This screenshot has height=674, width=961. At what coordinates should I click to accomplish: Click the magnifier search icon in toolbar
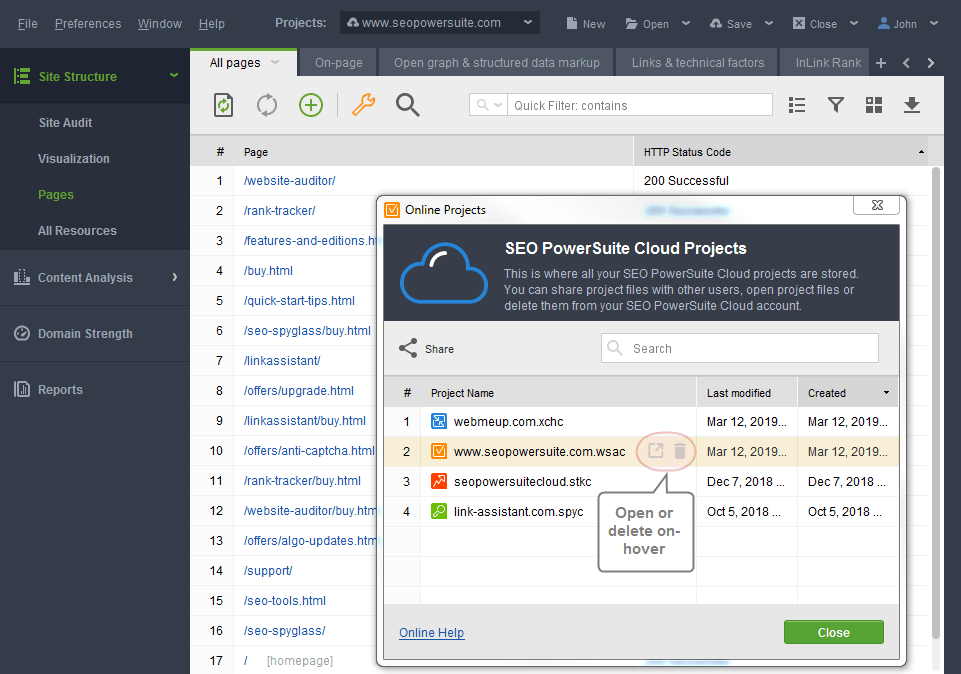pos(408,105)
